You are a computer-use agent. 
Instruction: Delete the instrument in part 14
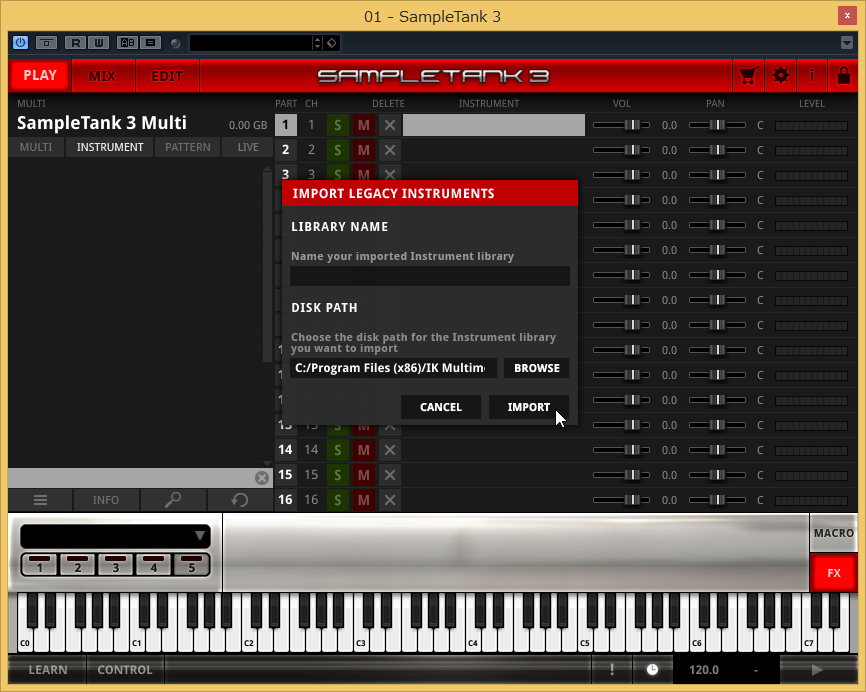(x=389, y=450)
